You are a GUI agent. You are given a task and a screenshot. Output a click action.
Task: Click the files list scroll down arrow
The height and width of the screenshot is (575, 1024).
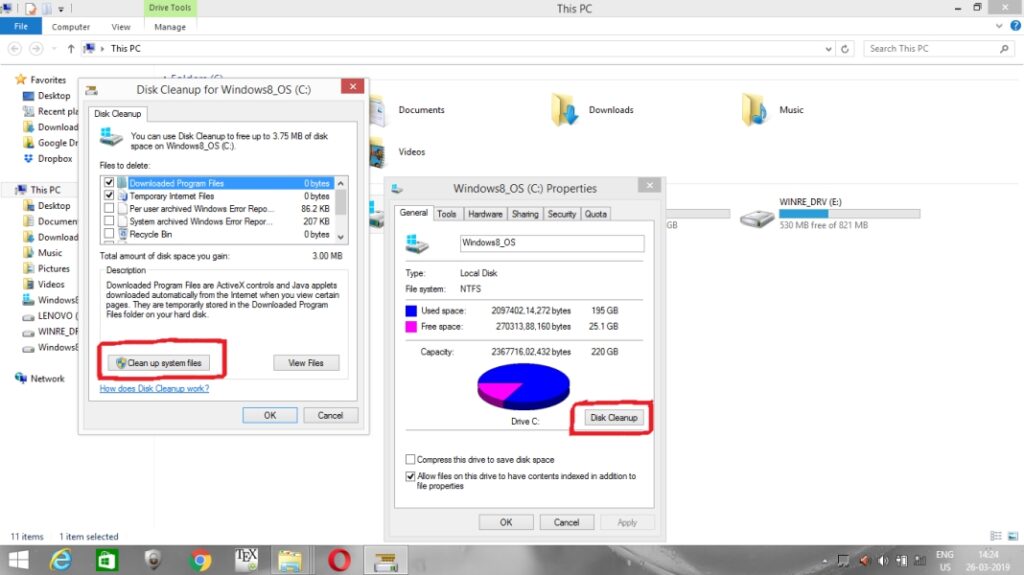click(x=341, y=237)
